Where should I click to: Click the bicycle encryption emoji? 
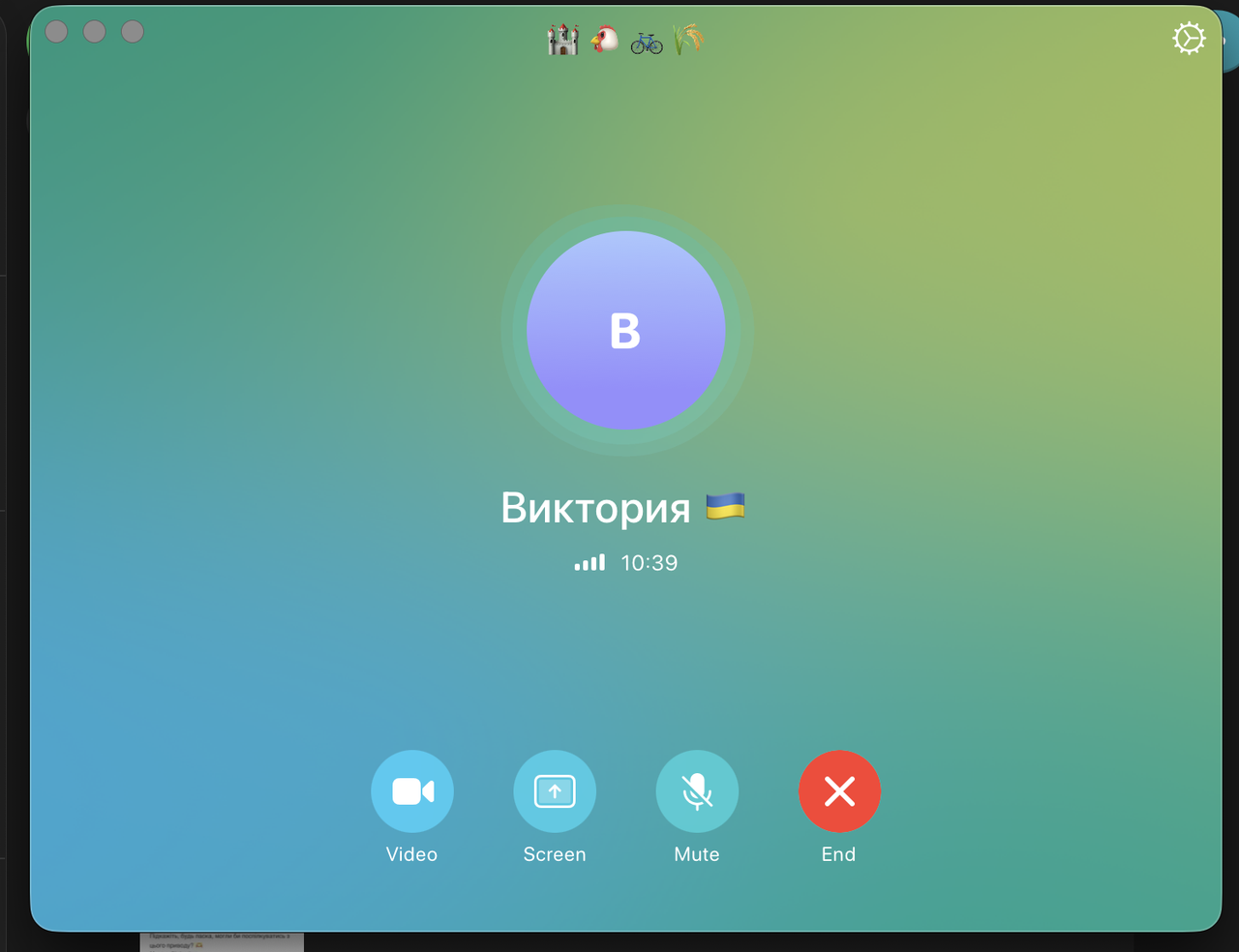point(647,43)
